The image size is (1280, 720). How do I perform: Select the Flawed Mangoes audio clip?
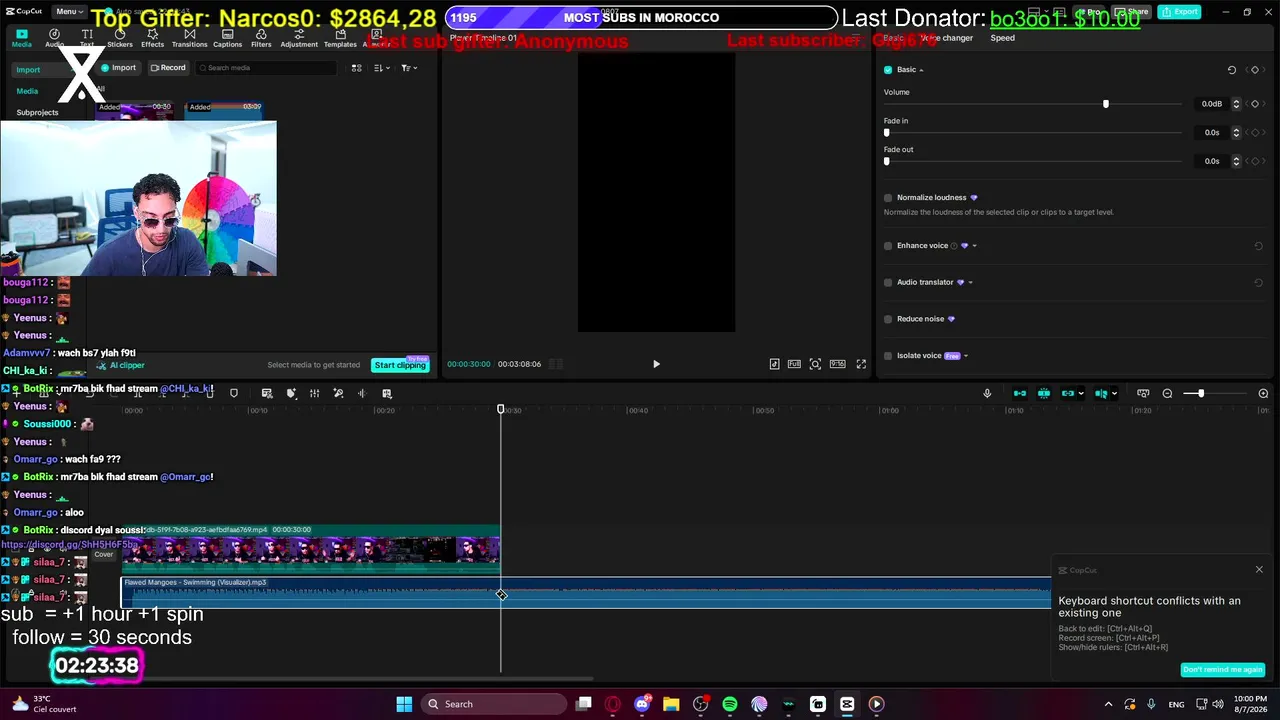587,592
